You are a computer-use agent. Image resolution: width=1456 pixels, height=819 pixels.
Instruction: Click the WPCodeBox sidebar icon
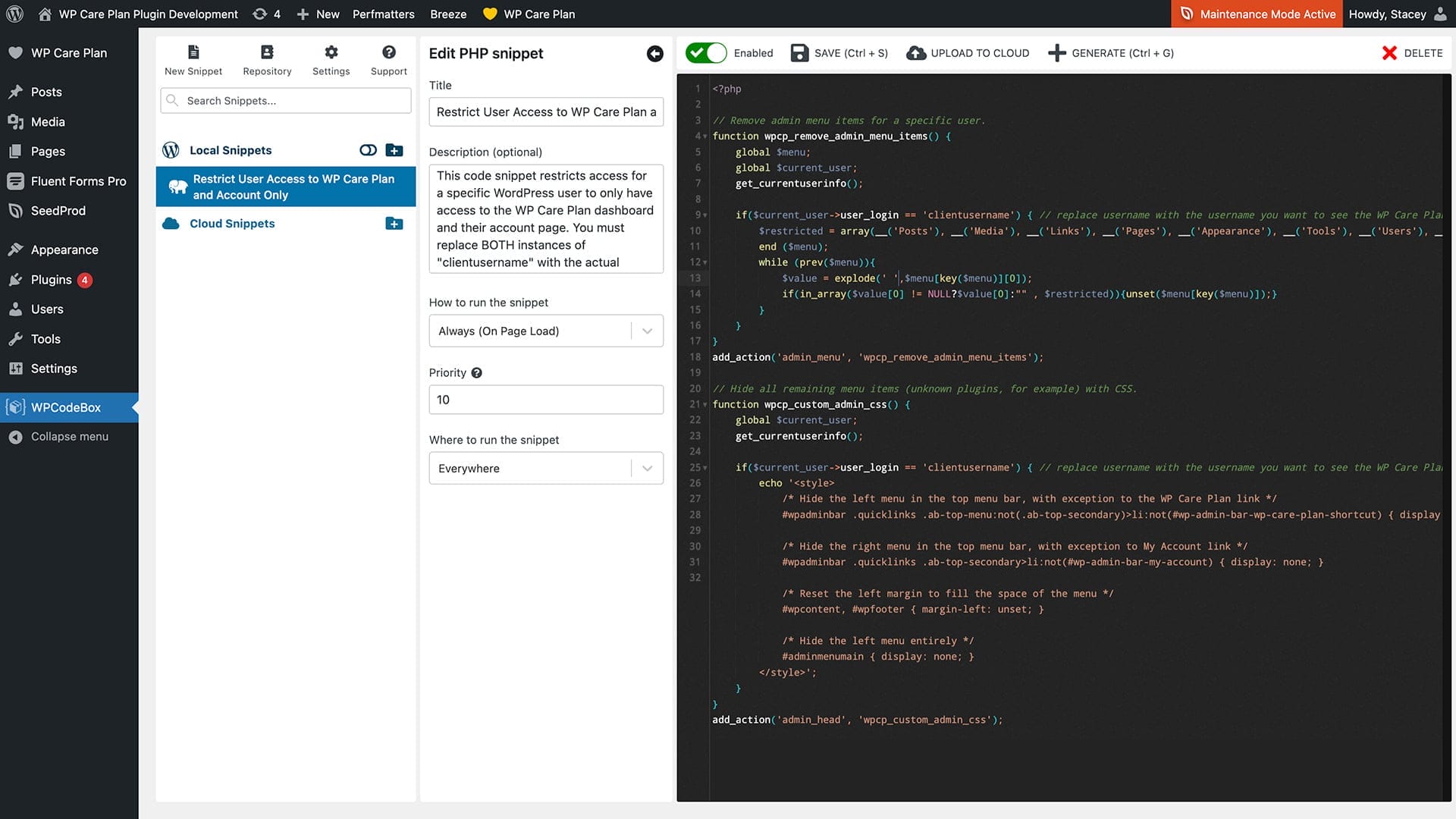coord(15,407)
